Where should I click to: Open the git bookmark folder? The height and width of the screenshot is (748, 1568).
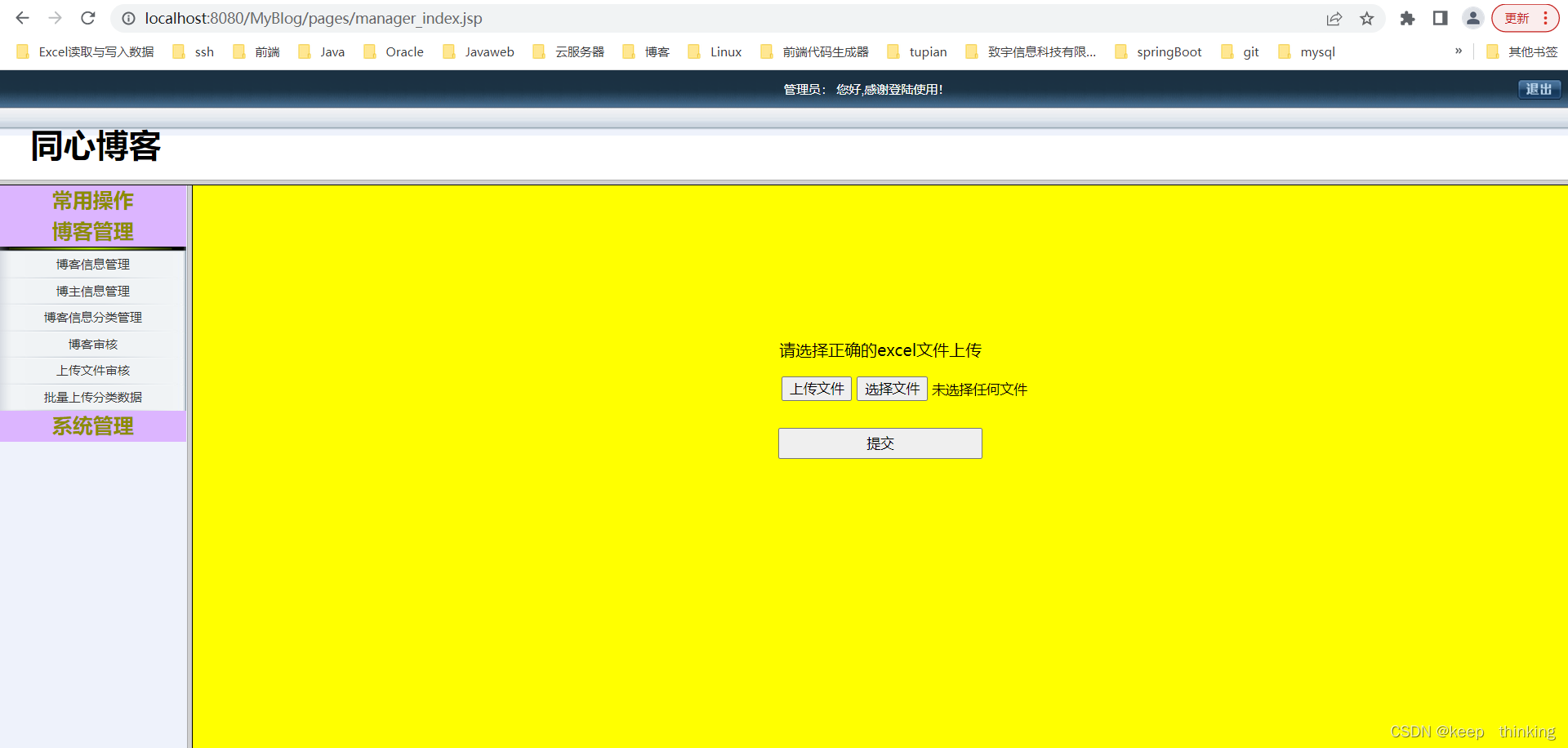[x=1240, y=51]
